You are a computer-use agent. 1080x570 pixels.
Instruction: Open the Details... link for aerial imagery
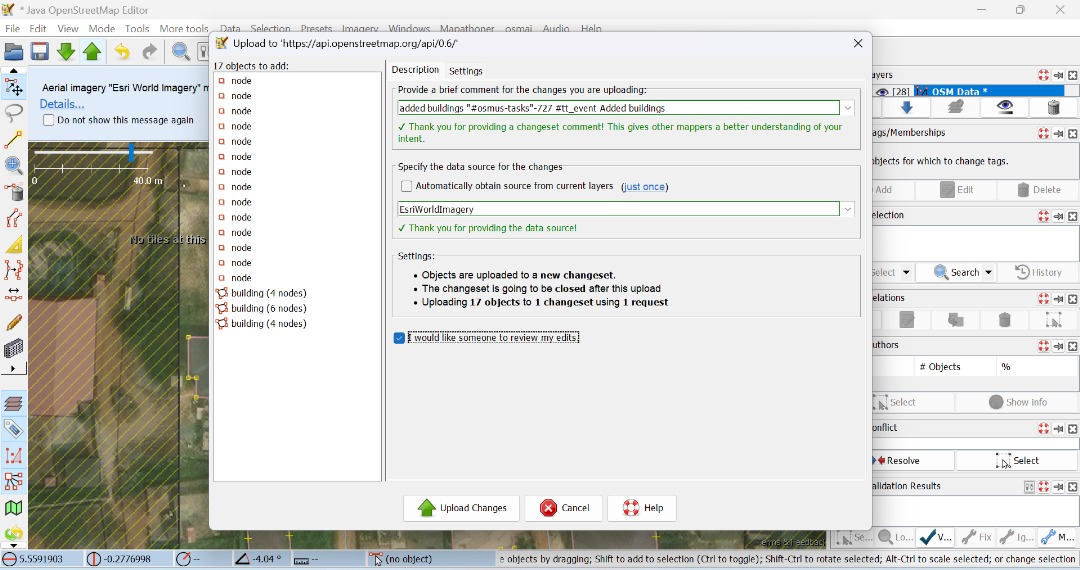[61, 104]
